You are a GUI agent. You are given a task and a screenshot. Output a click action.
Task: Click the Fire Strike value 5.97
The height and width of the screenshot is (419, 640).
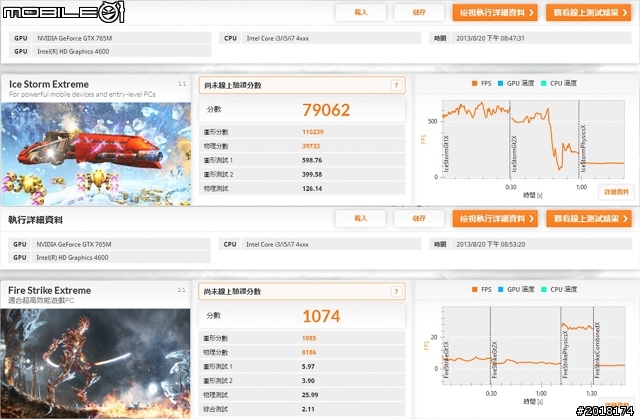(x=308, y=366)
